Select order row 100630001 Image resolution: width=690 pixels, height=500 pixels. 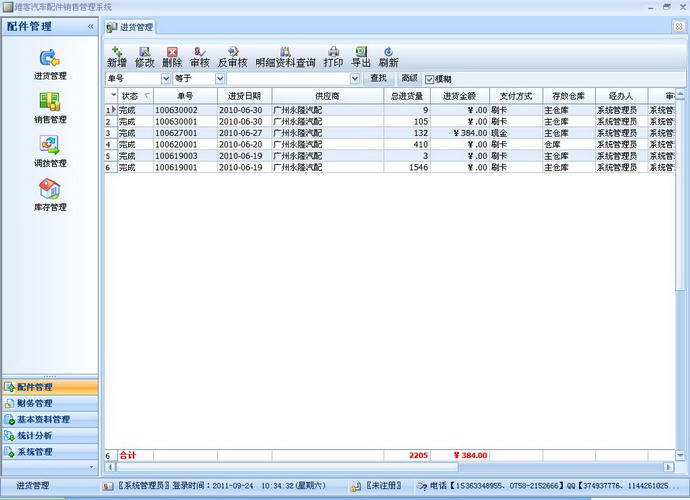389,121
